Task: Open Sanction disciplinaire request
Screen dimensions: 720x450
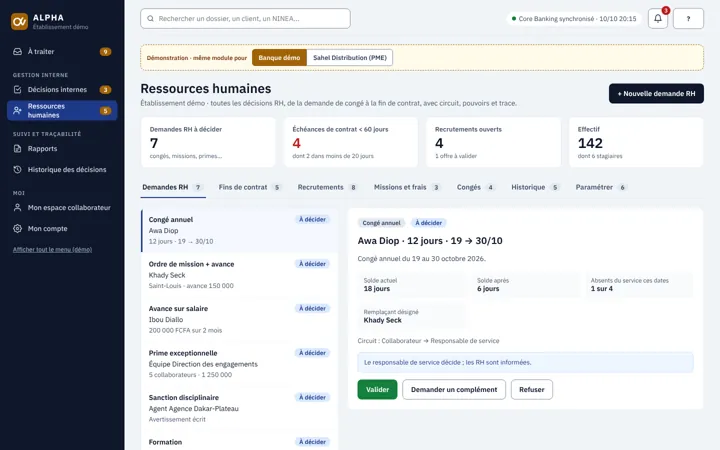Action: click(x=239, y=409)
